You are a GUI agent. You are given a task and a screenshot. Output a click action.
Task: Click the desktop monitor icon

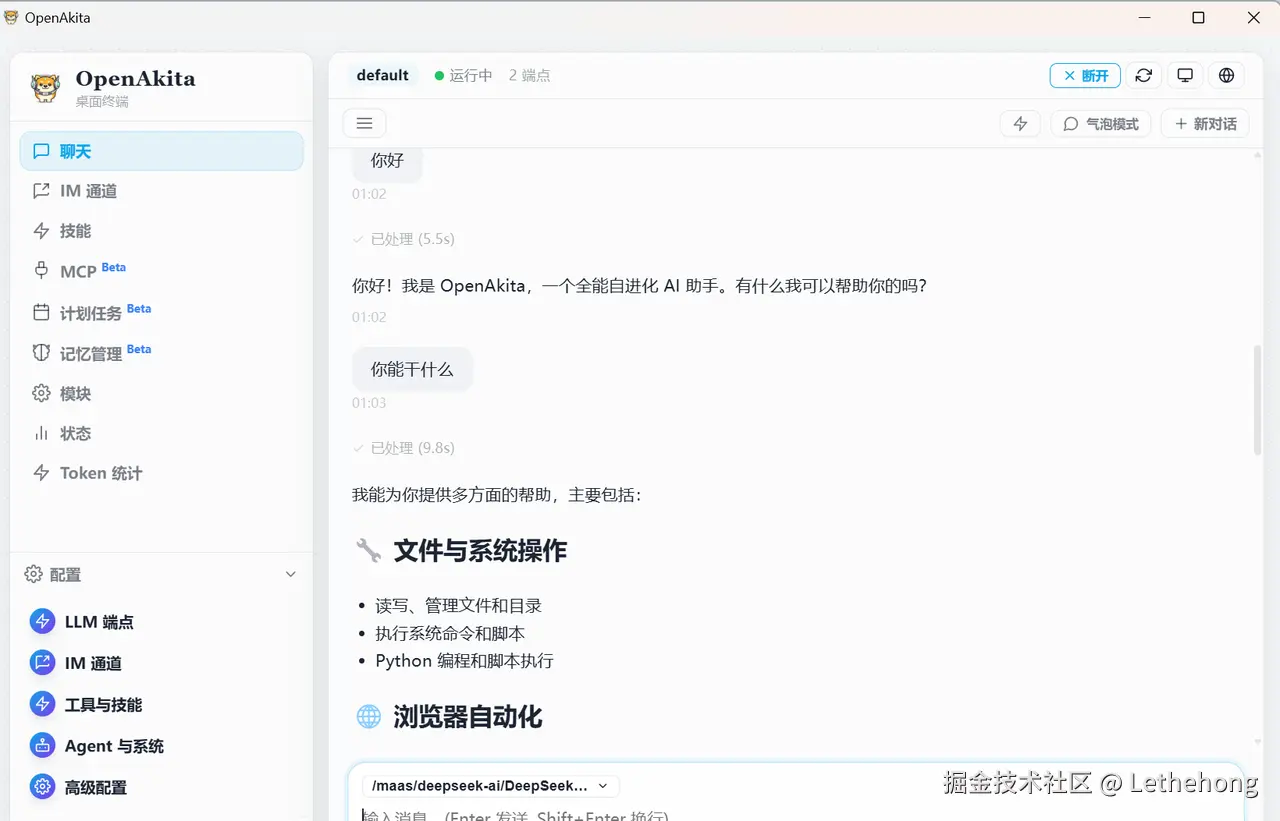(x=1185, y=75)
